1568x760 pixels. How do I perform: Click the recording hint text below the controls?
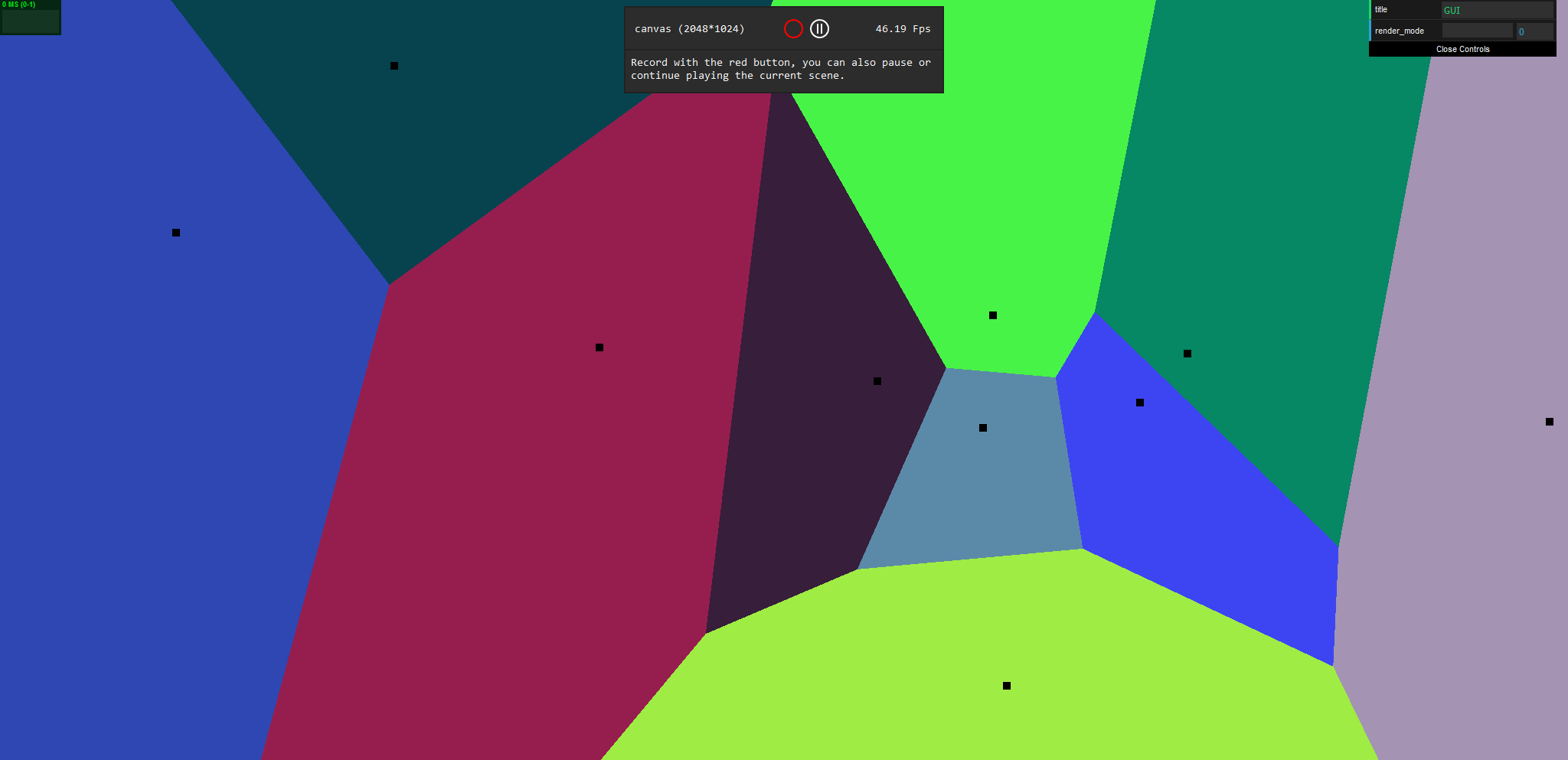tap(781, 69)
